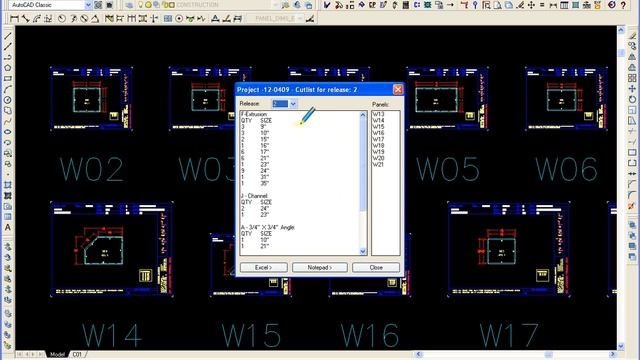Toggle the layer freeze sun icon
The width and height of the screenshot is (640, 360).
149,5
